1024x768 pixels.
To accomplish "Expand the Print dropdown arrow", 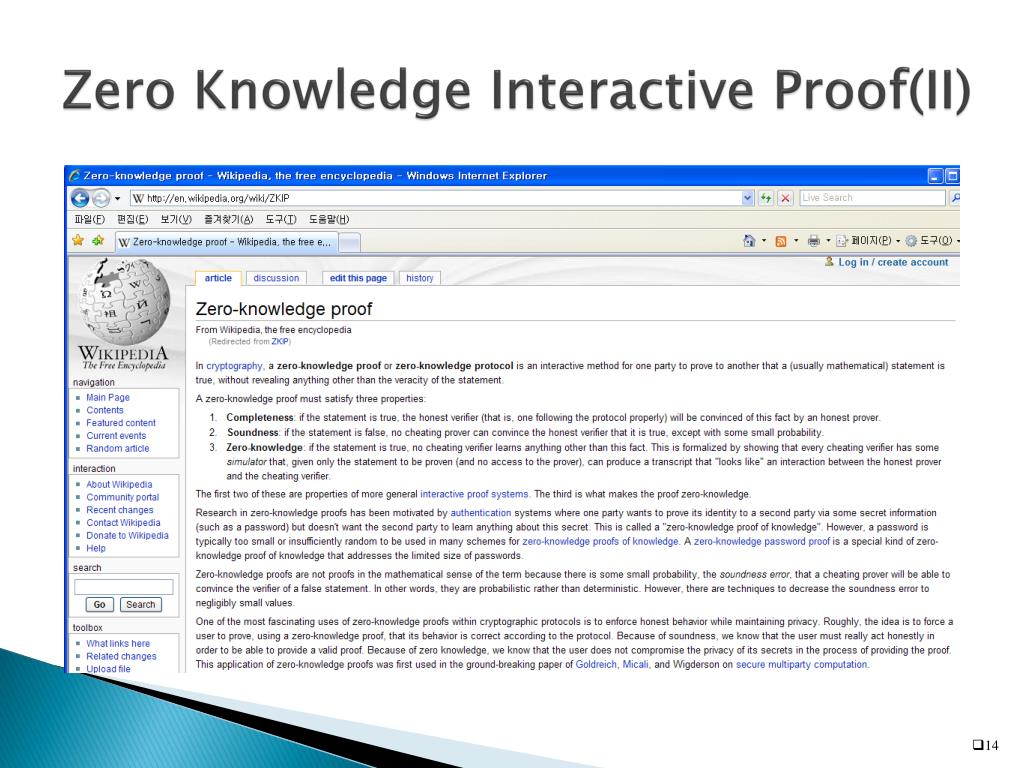I will pyautogui.click(x=828, y=241).
